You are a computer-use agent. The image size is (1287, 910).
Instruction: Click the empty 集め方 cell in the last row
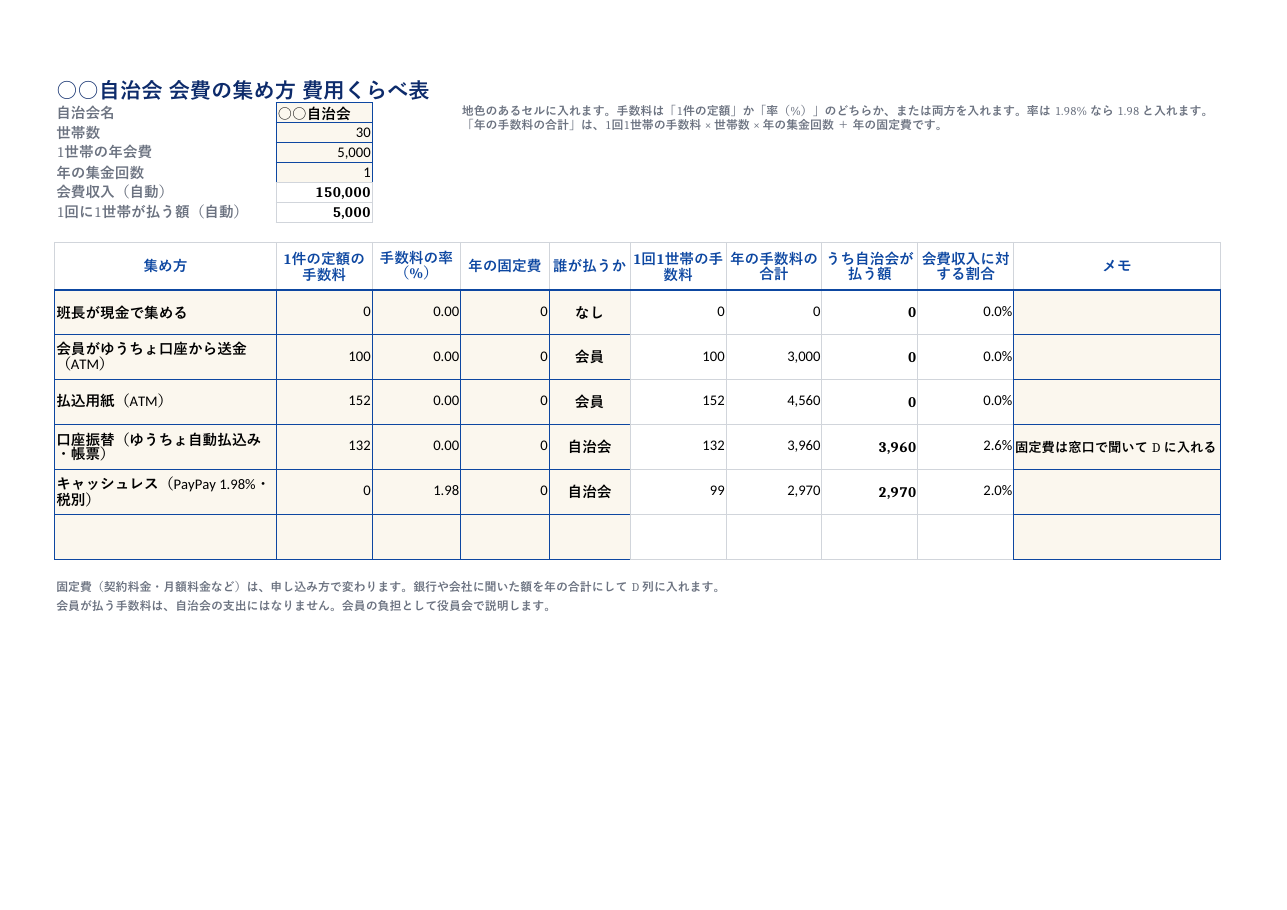point(165,537)
